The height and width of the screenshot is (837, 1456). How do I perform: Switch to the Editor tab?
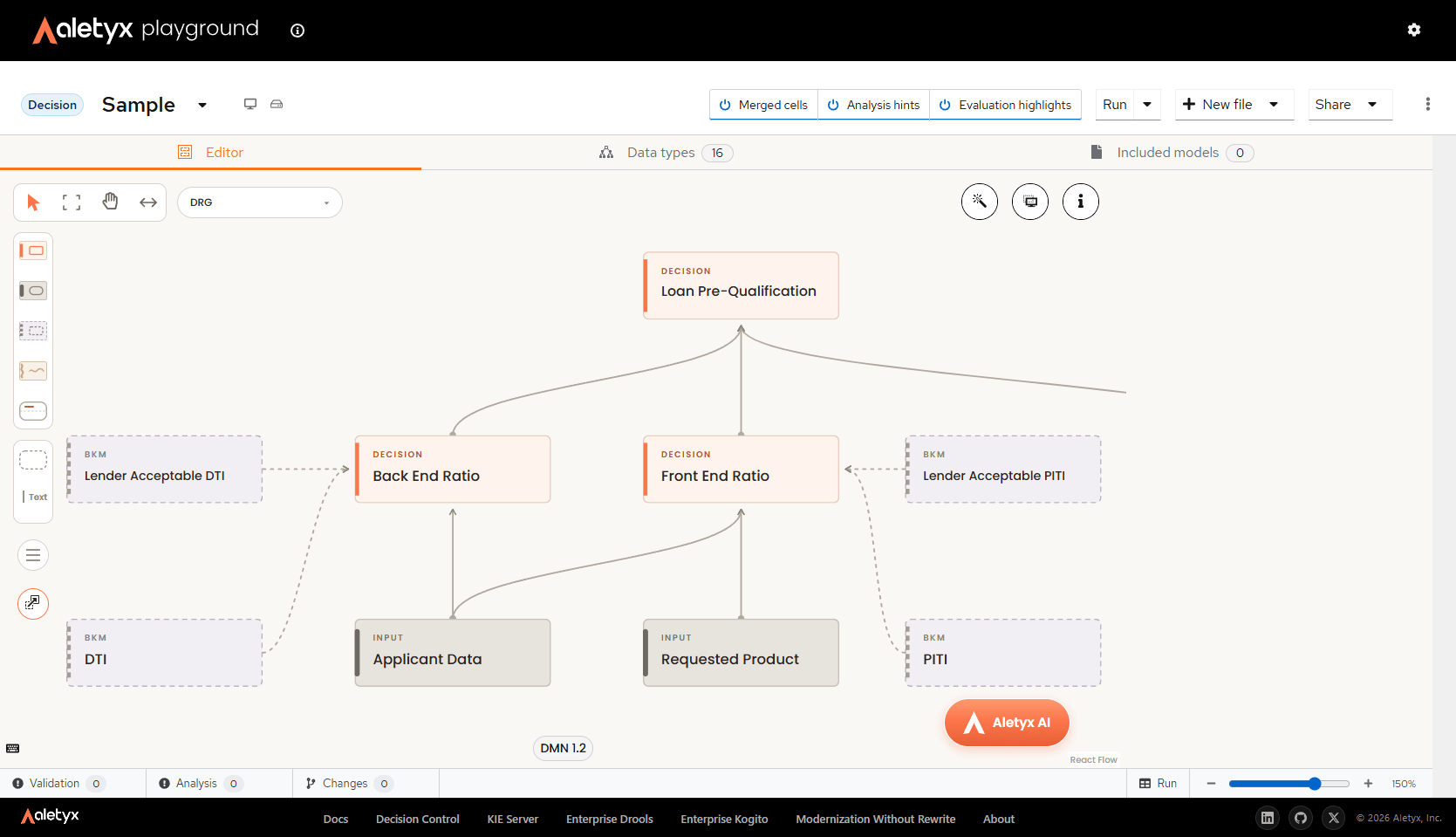tap(210, 152)
